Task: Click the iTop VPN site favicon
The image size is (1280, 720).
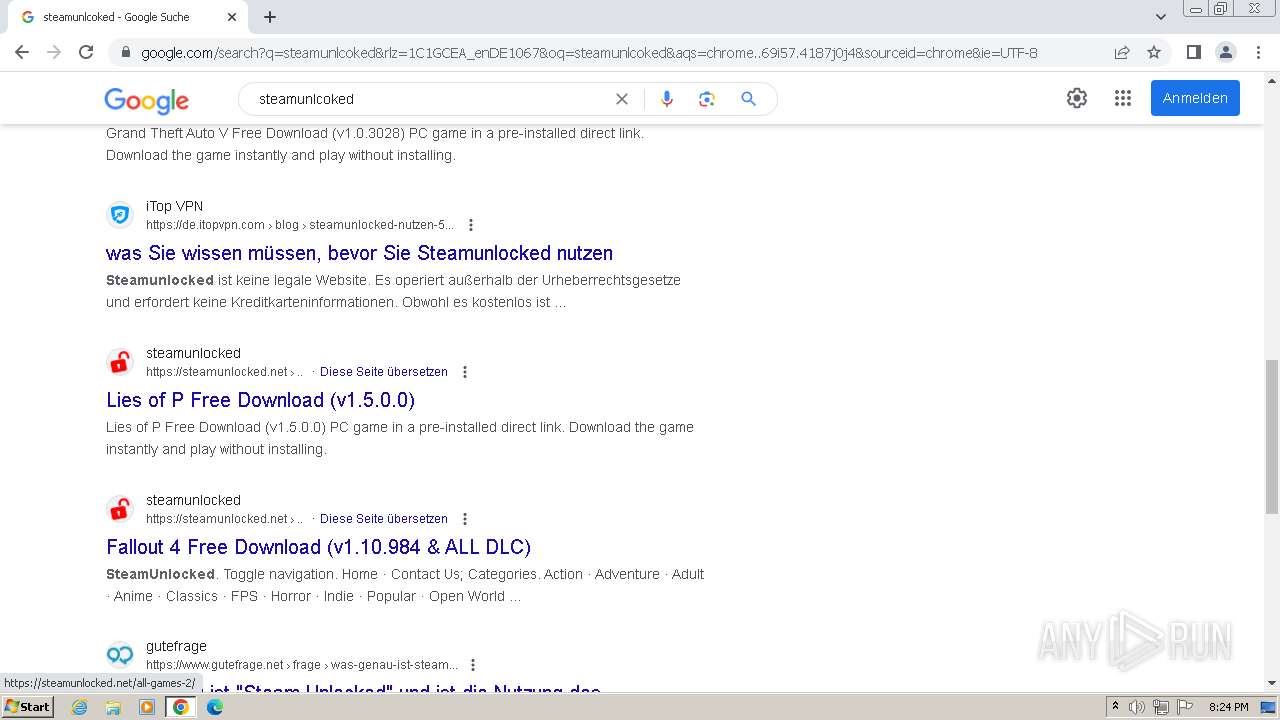Action: coord(120,215)
